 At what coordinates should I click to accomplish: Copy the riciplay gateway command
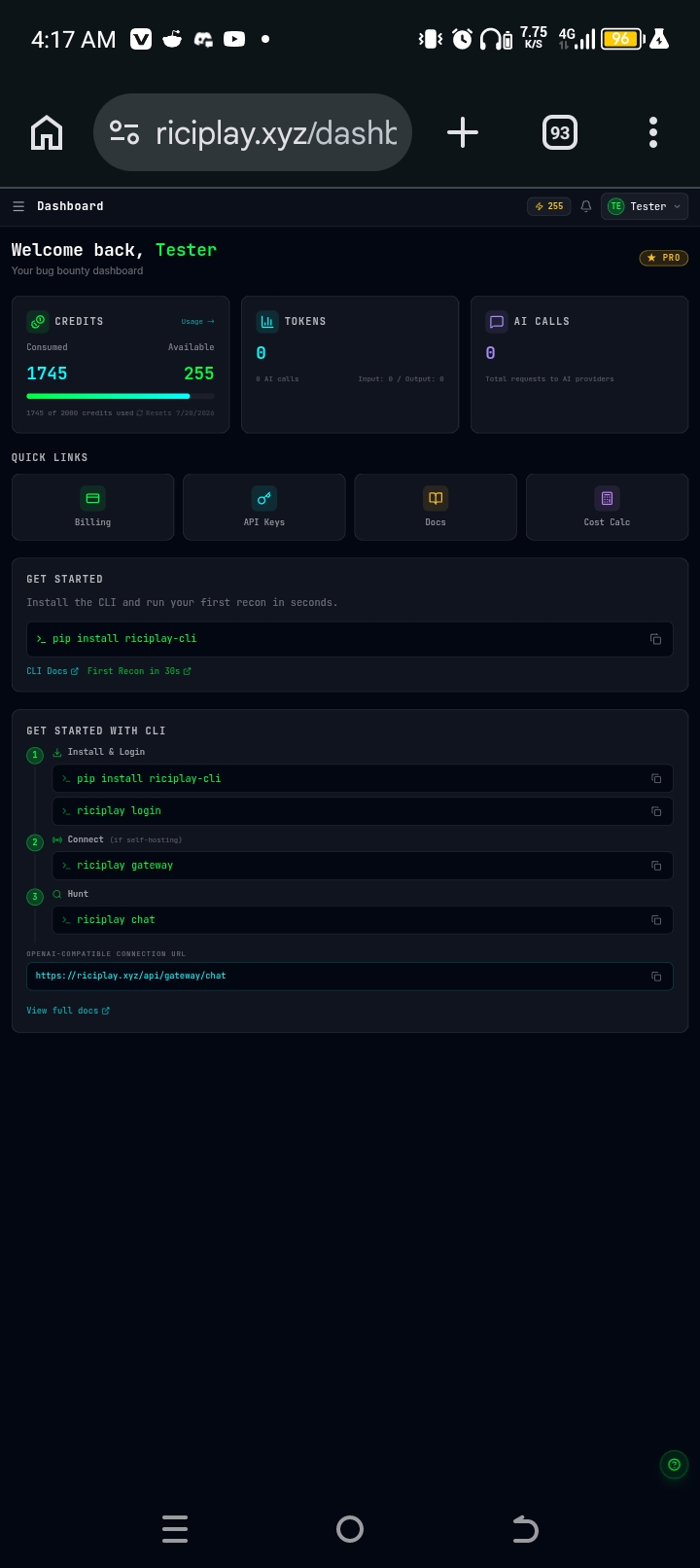pyautogui.click(x=656, y=866)
